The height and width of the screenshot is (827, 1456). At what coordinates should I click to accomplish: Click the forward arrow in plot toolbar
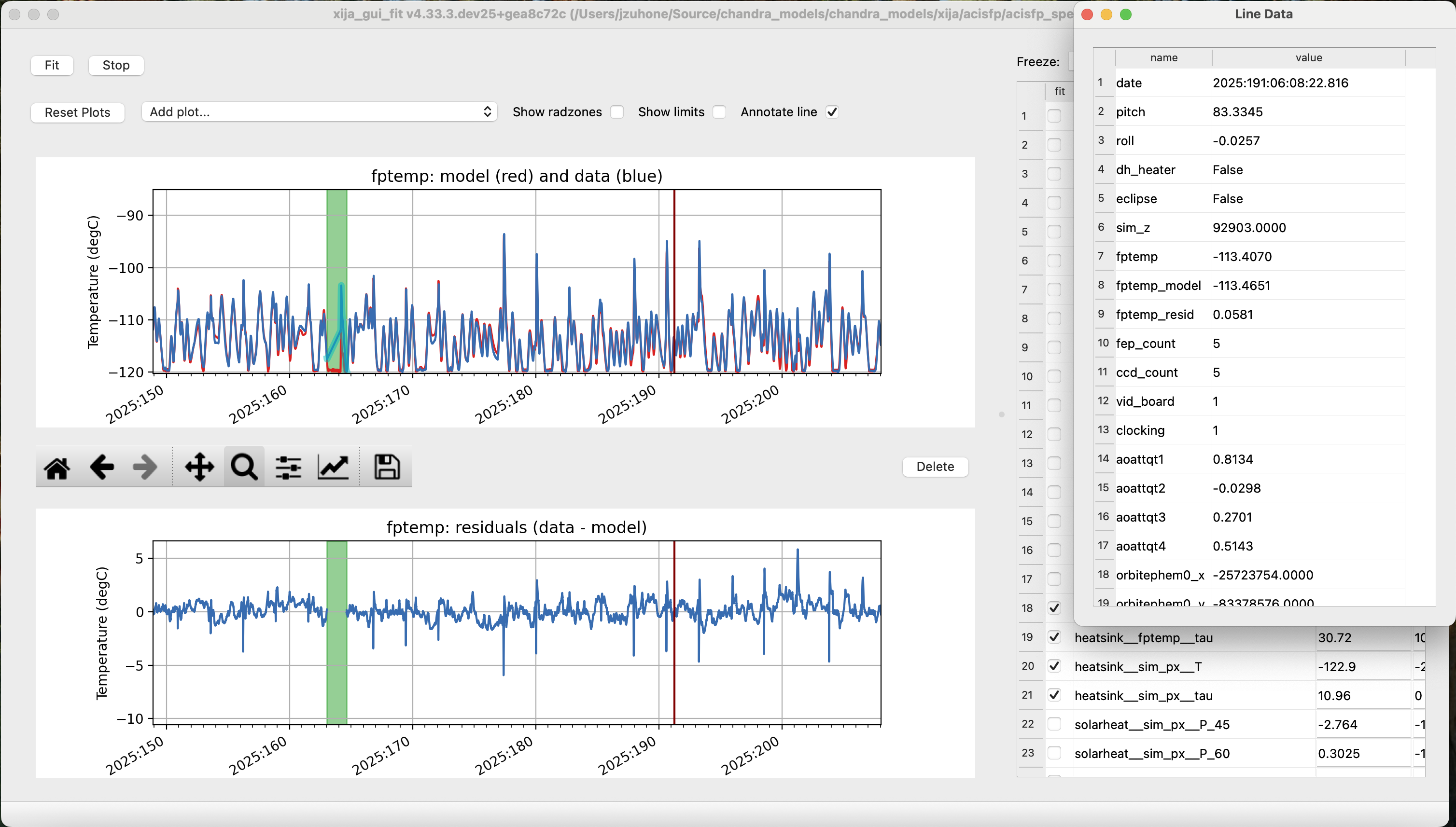(x=145, y=468)
